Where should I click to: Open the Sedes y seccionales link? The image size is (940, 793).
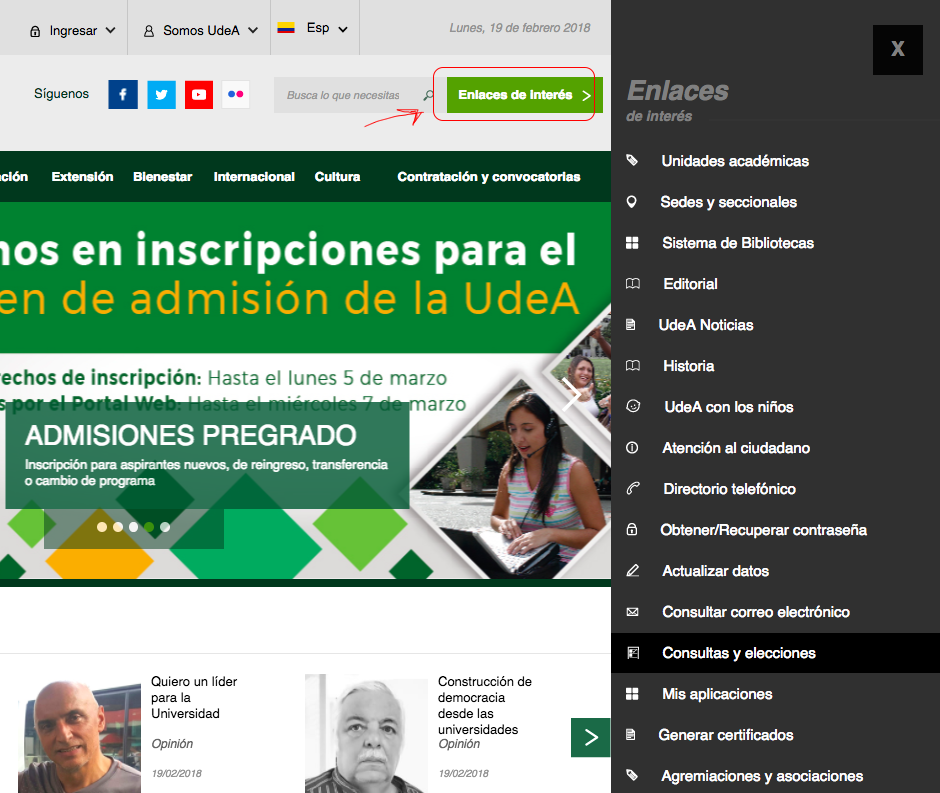728,202
